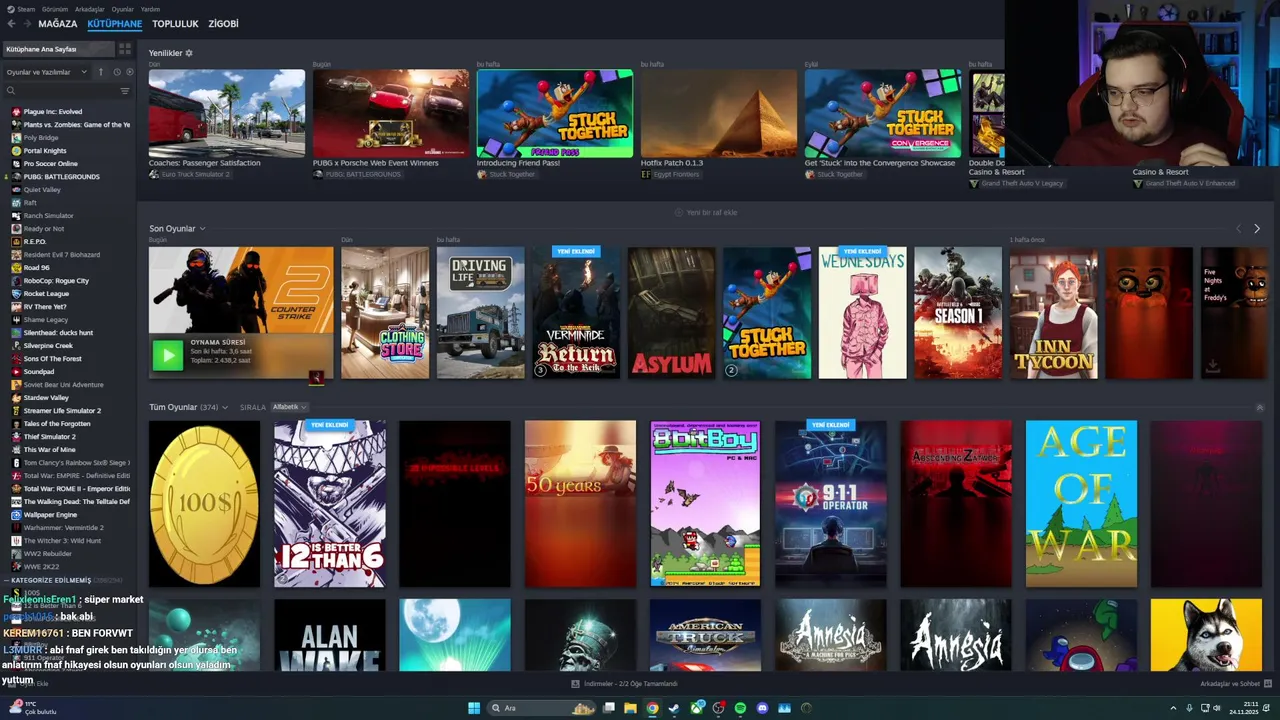The image size is (1280, 720).
Task: Switch library to grid view icon
Action: [x=125, y=49]
